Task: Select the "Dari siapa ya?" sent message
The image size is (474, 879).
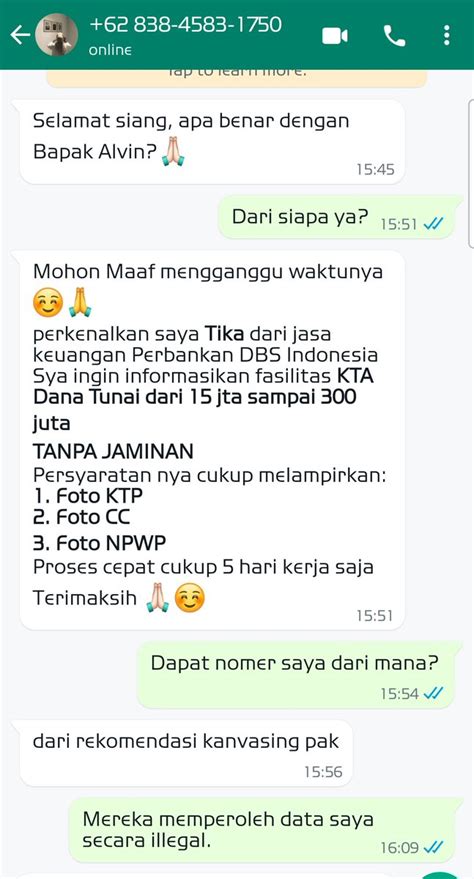Action: [336, 218]
